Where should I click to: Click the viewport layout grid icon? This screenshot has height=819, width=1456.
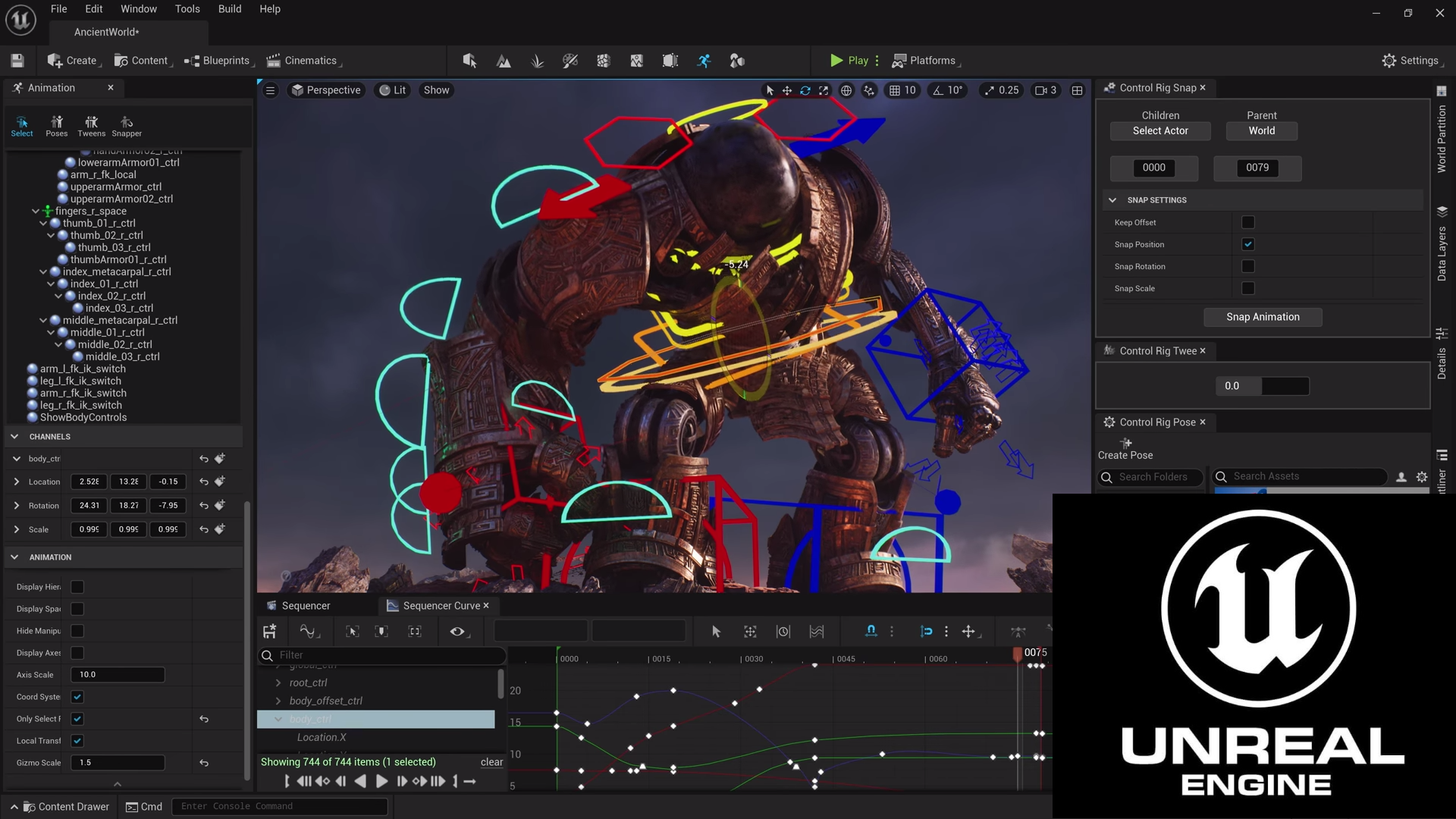coord(1077,90)
